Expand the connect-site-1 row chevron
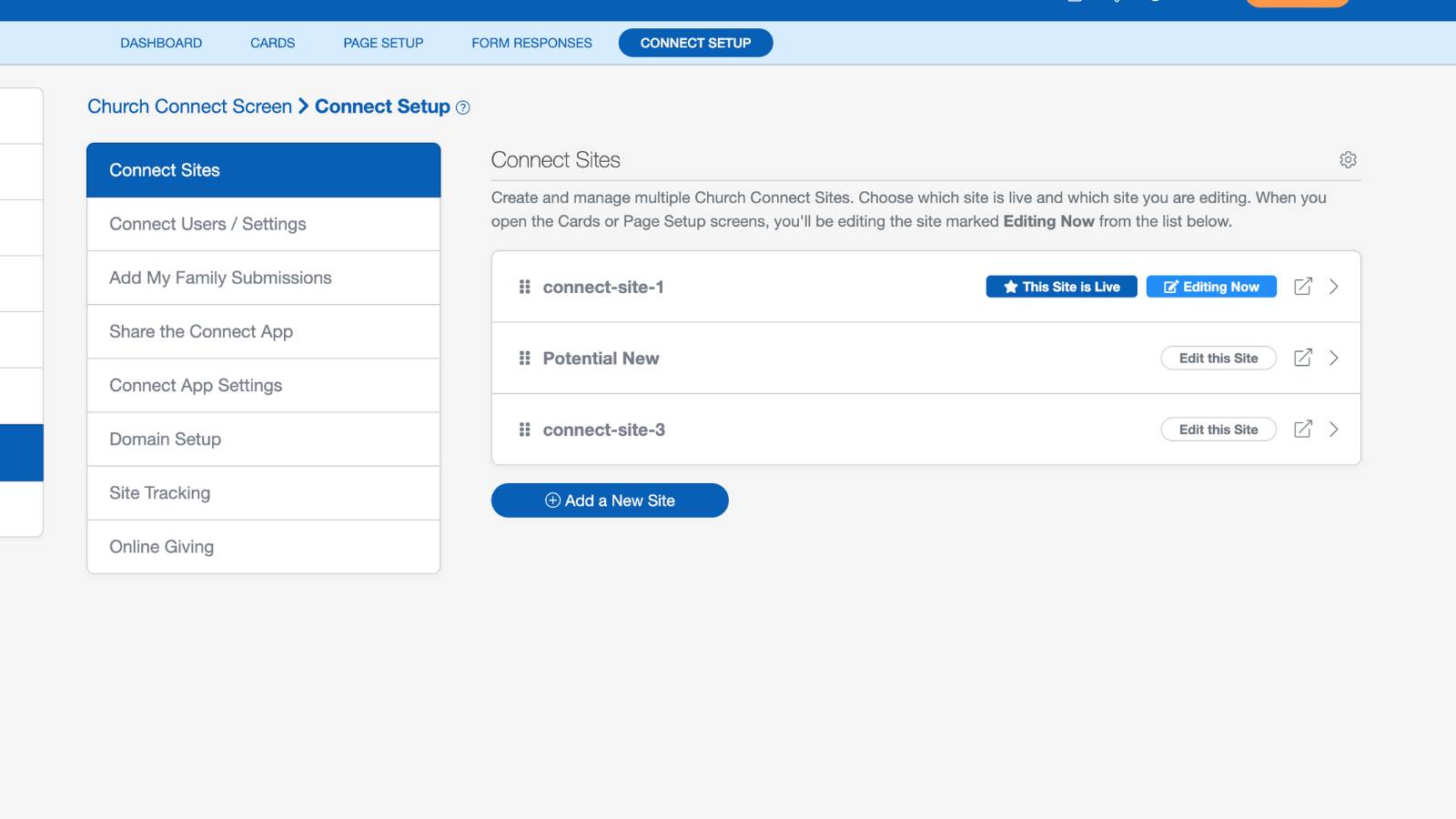1456x819 pixels. pos(1334,287)
